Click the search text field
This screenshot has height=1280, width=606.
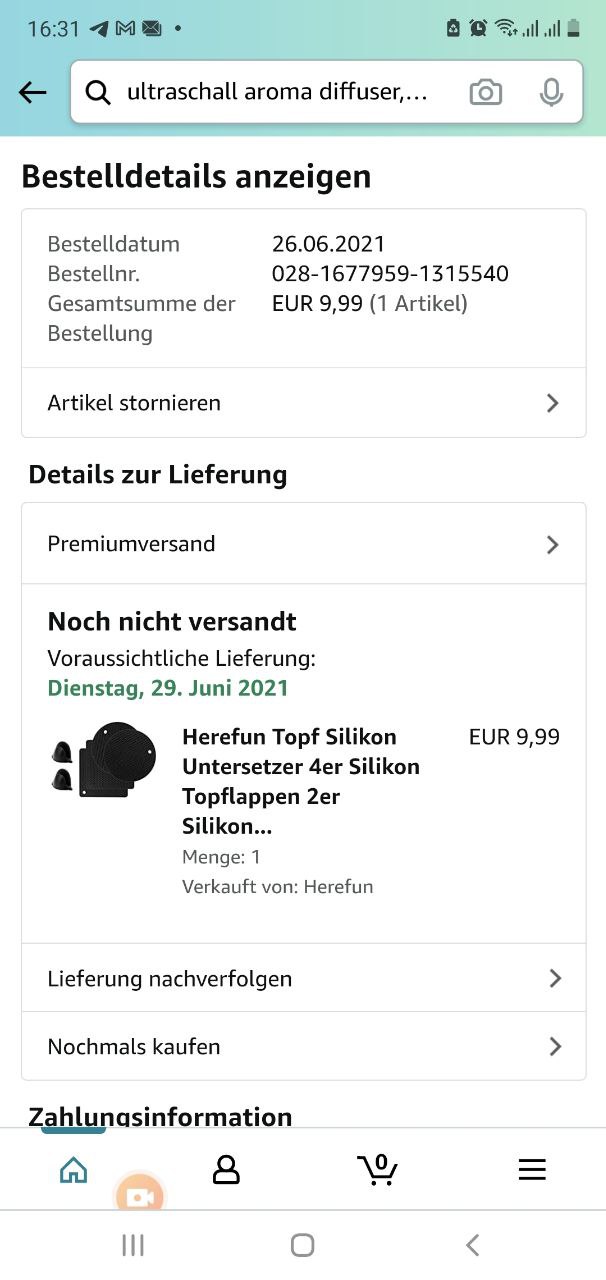(277, 93)
